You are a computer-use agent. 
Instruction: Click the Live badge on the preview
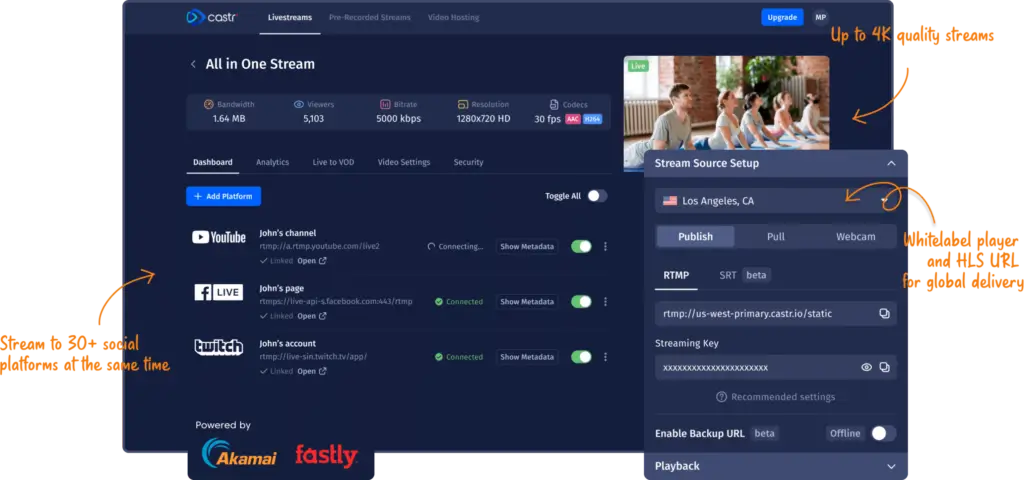637,67
